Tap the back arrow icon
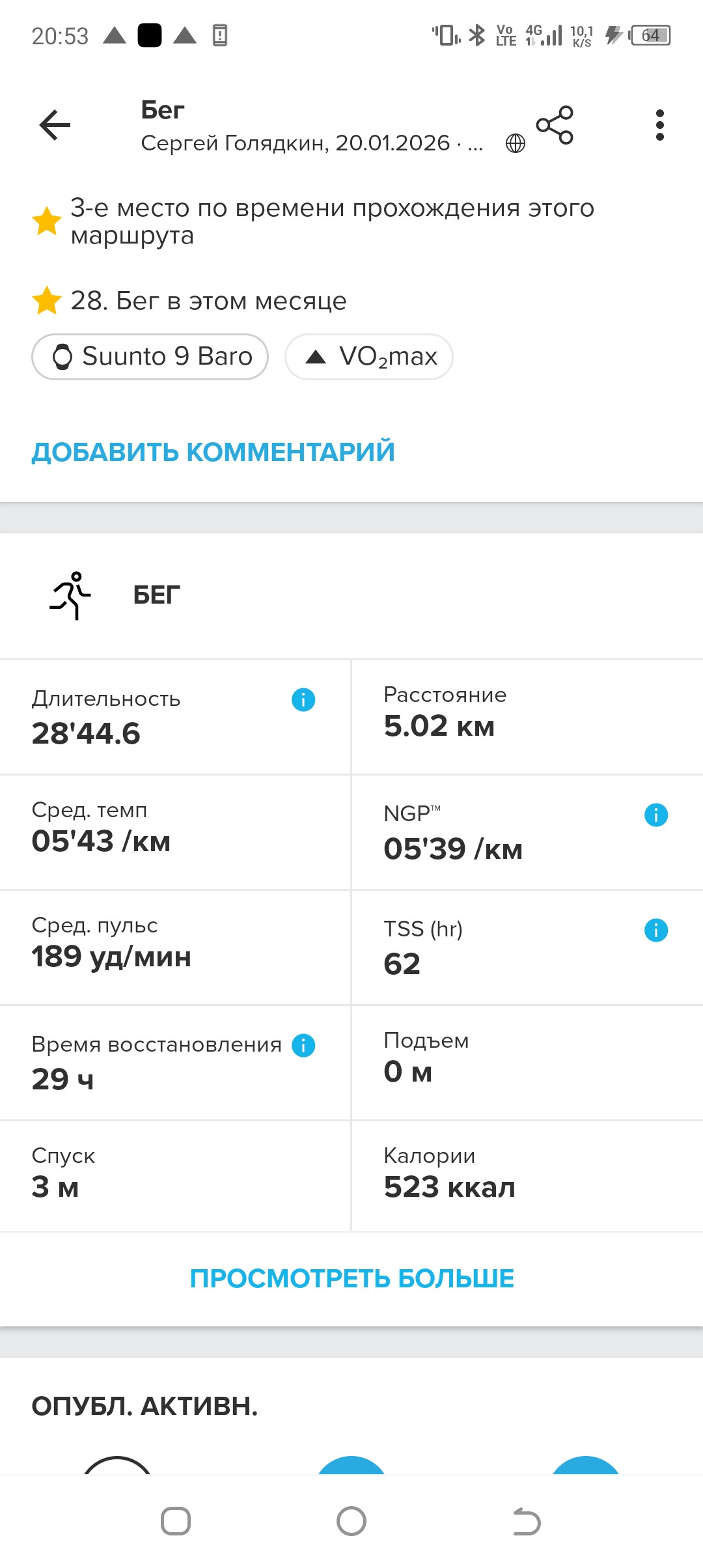The width and height of the screenshot is (703, 1568). click(x=55, y=125)
